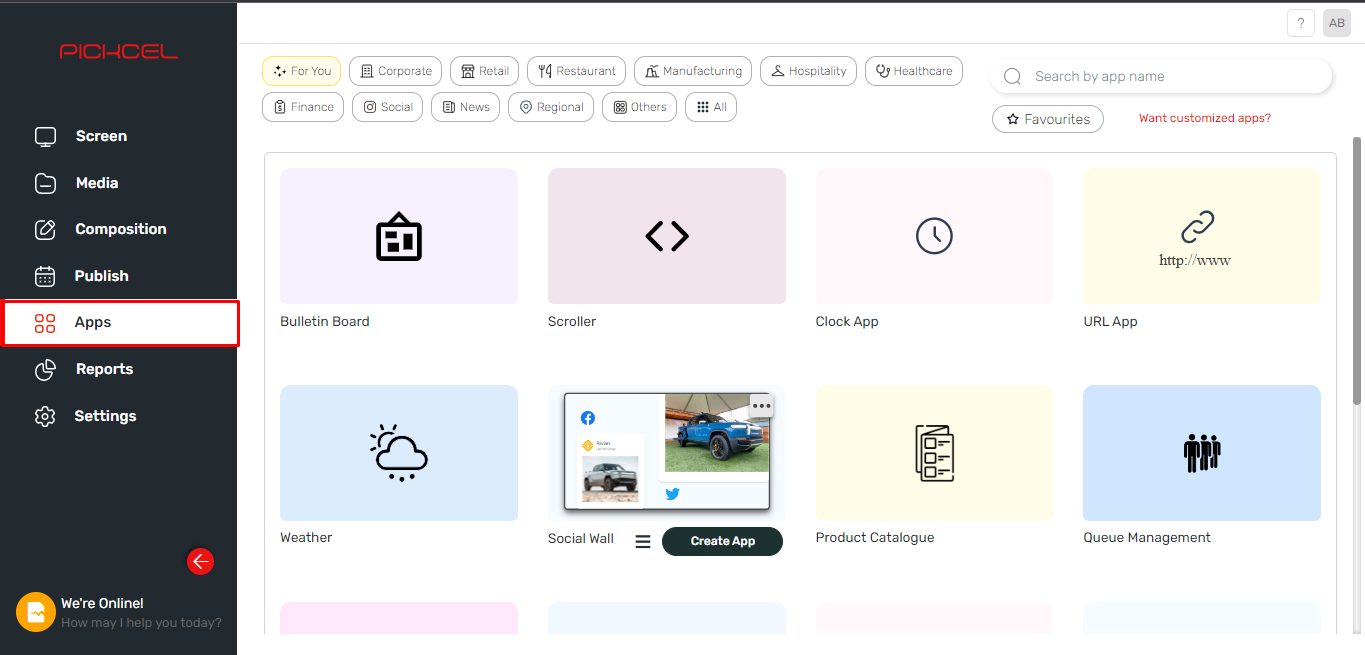Filter apps by Hospitality category
Screen dimensions: 1365x655
click(808, 71)
